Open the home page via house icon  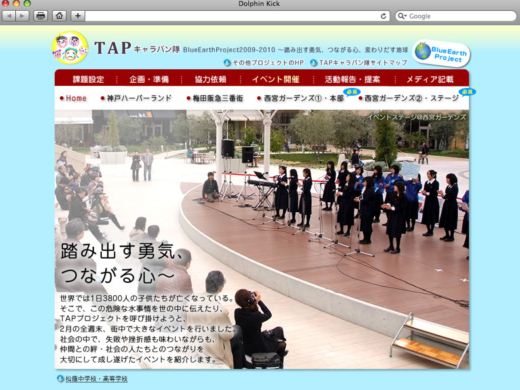tap(59, 16)
